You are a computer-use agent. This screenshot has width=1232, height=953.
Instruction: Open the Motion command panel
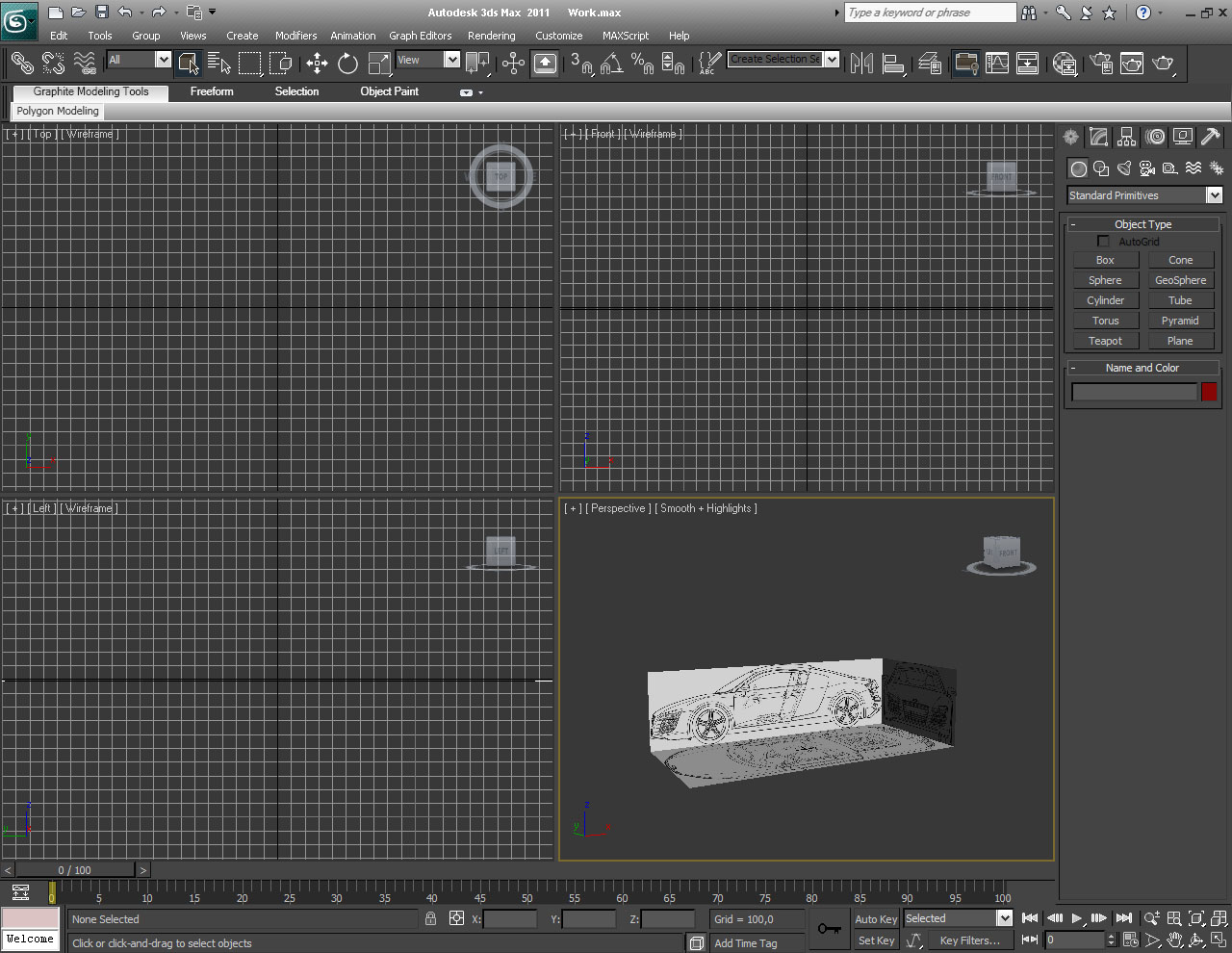click(1155, 138)
